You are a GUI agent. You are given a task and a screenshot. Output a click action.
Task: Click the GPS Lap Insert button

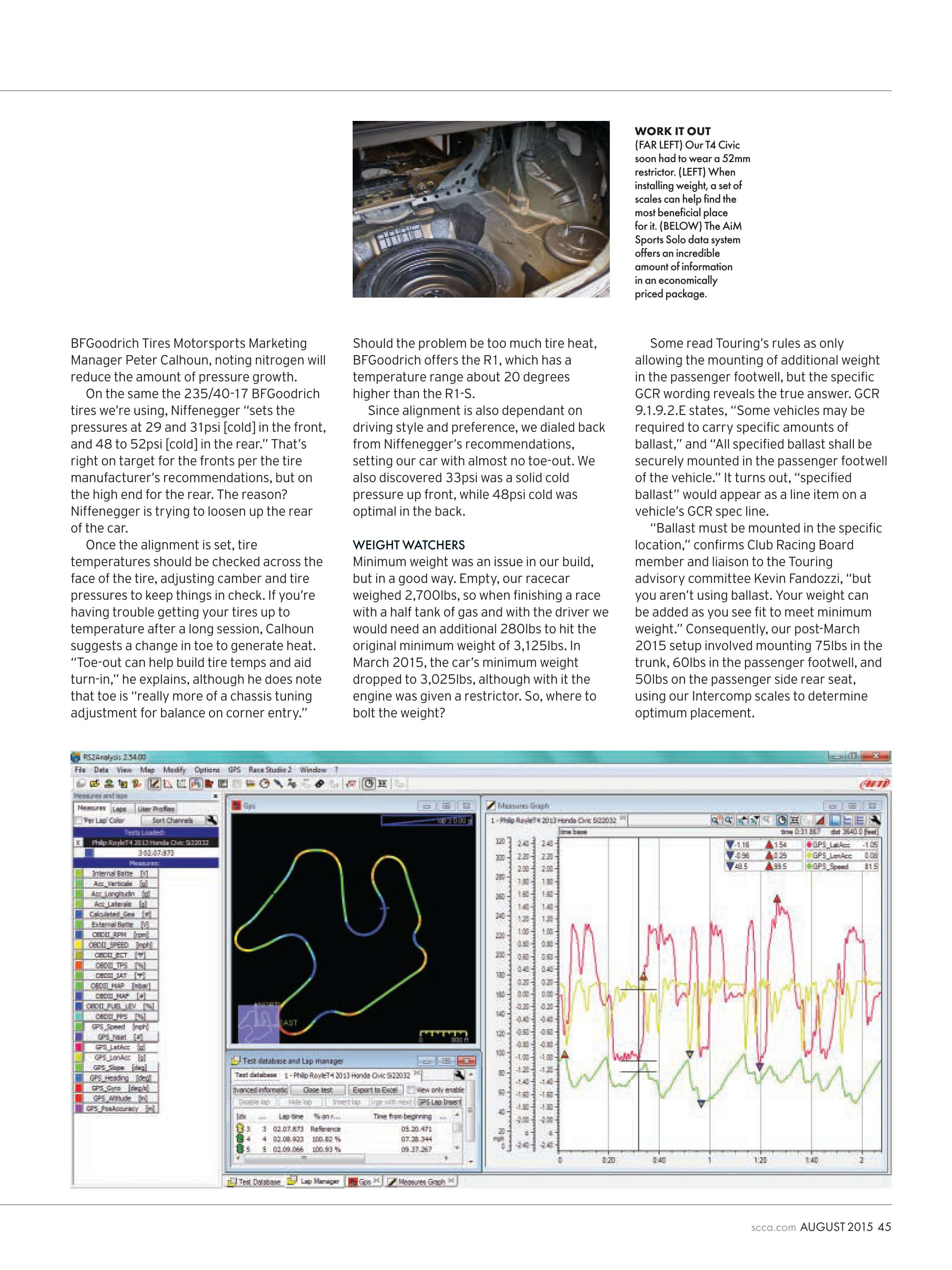(x=440, y=1102)
